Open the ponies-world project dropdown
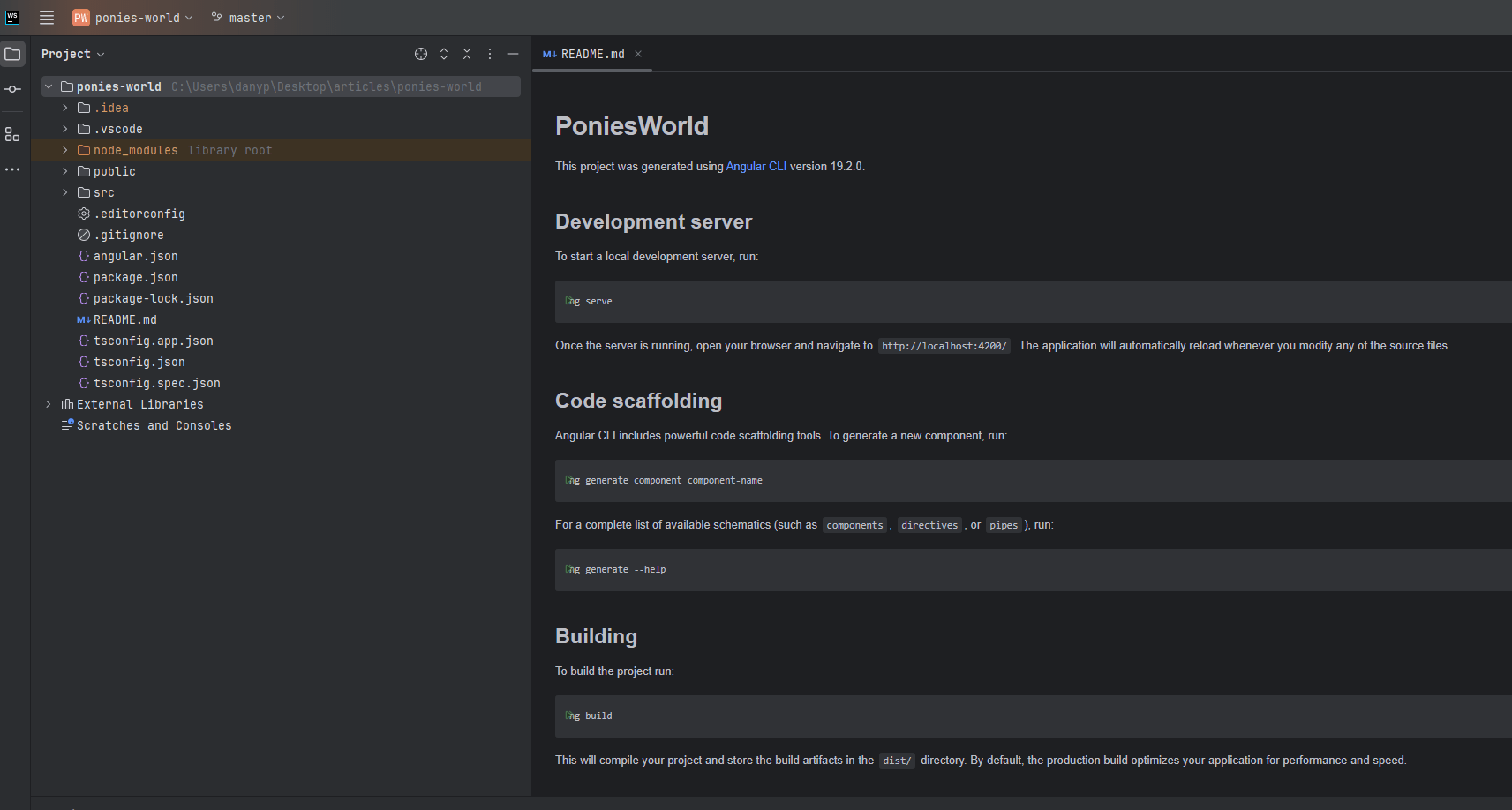Viewport: 1512px width, 810px height. pyautogui.click(x=144, y=18)
